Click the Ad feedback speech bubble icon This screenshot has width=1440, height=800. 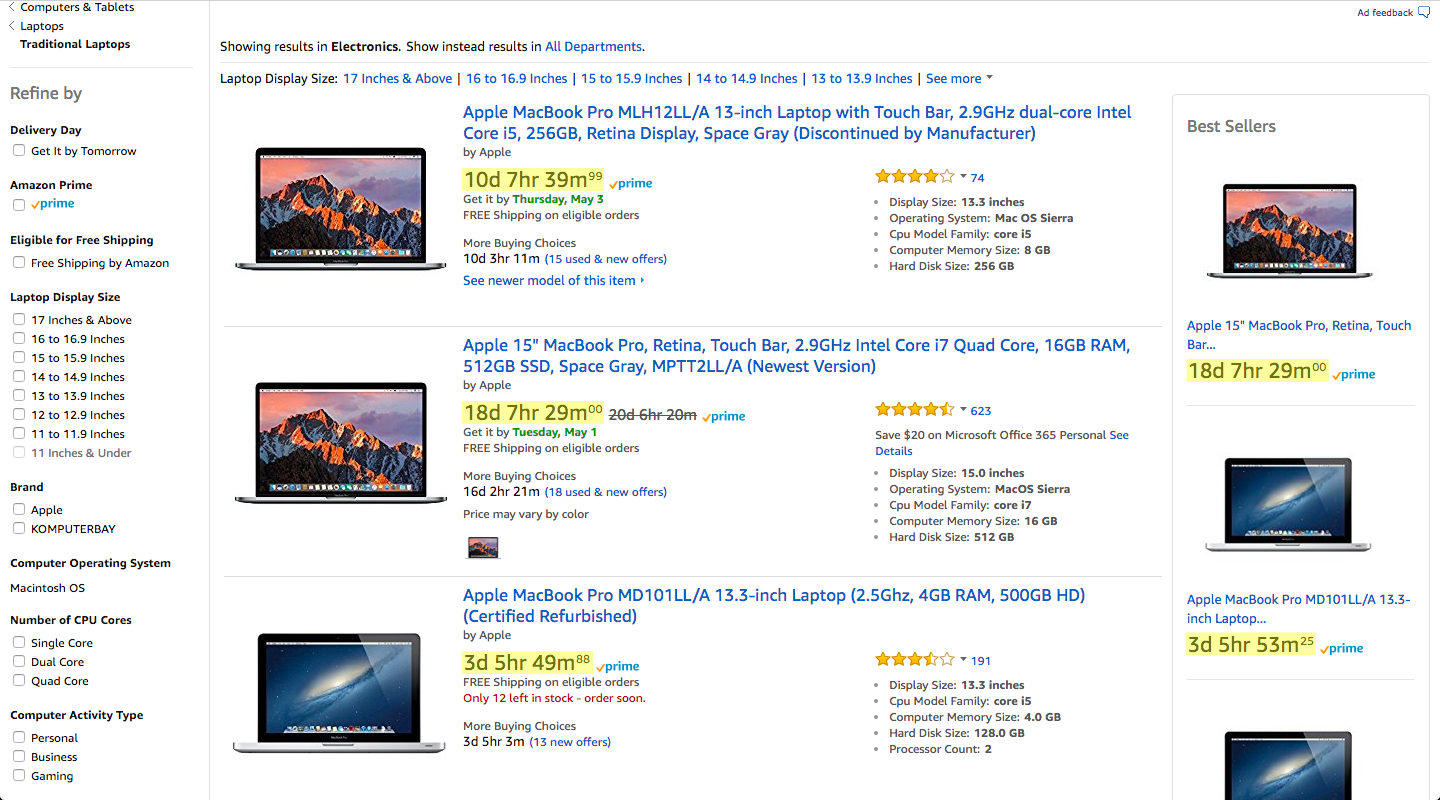[1424, 13]
